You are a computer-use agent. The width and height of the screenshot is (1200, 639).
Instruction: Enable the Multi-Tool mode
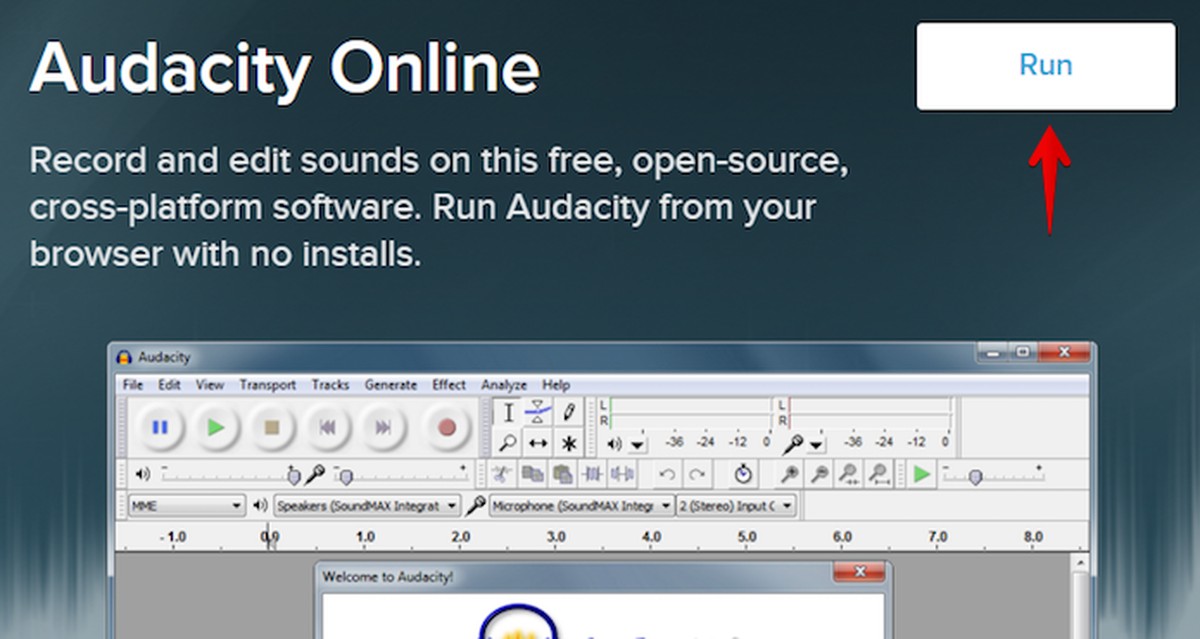[570, 442]
